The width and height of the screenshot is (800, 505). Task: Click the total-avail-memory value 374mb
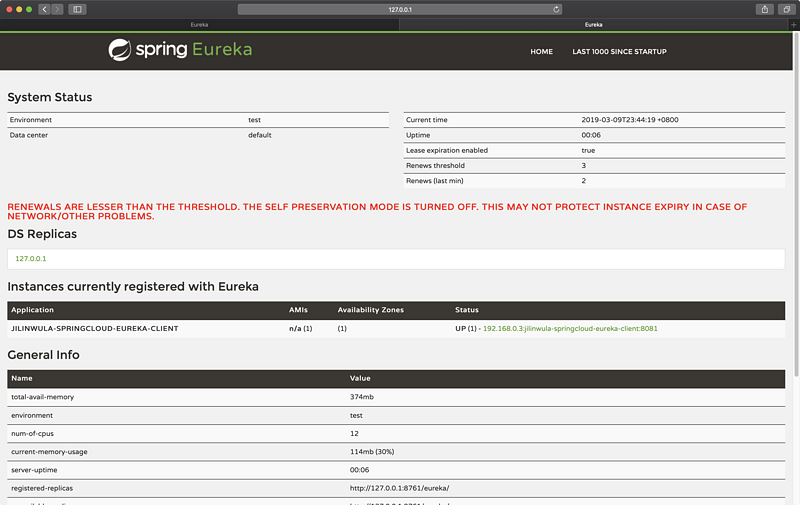pyautogui.click(x=361, y=397)
